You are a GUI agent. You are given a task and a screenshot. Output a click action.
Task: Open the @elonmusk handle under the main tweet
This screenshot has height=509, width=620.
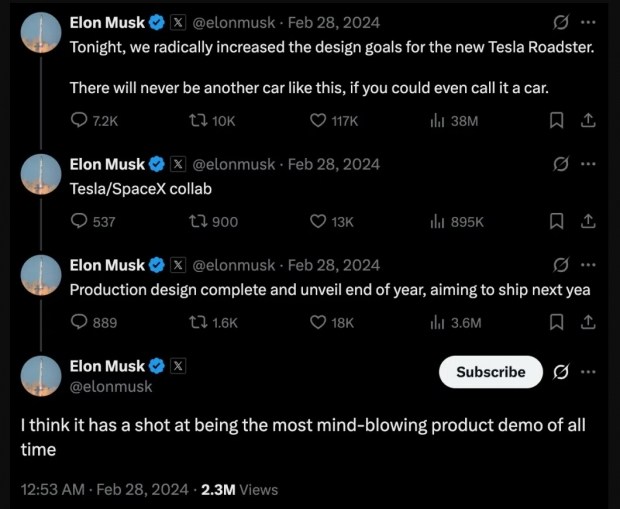111,386
